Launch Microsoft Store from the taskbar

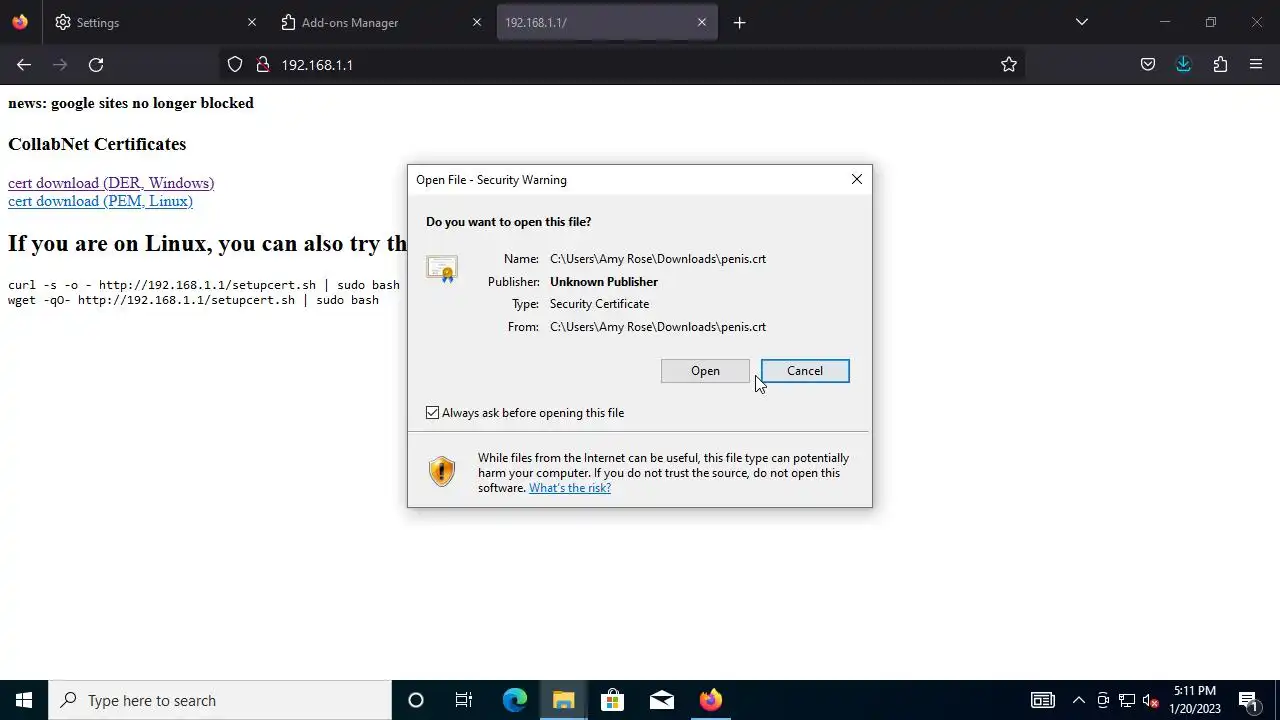(x=612, y=700)
